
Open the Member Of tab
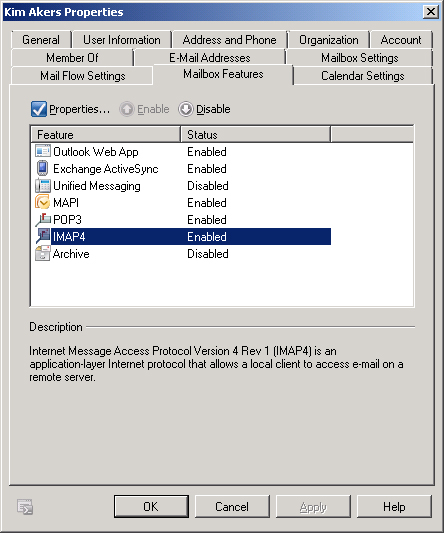pyautogui.click(x=72, y=58)
